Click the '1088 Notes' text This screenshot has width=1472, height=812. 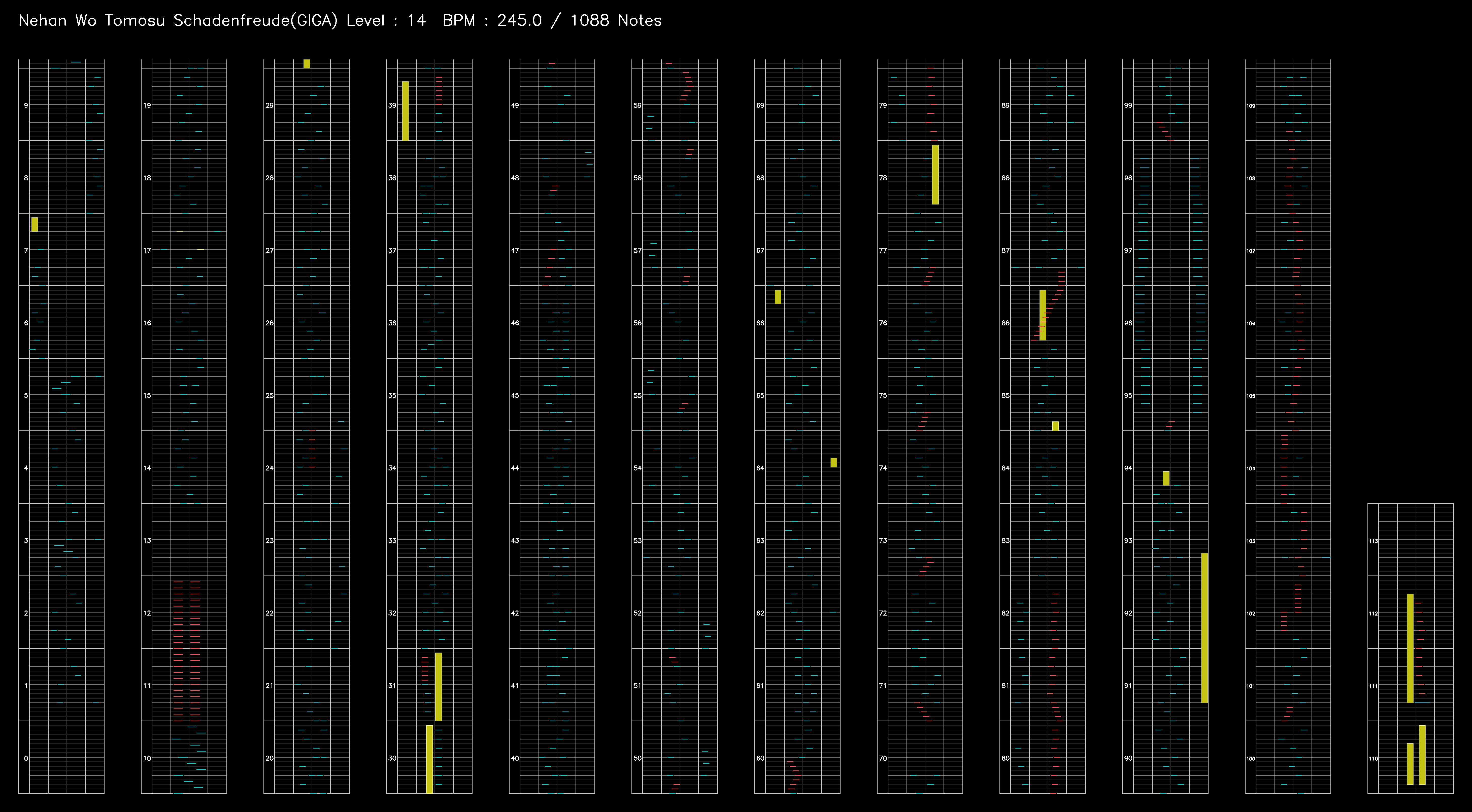616,21
